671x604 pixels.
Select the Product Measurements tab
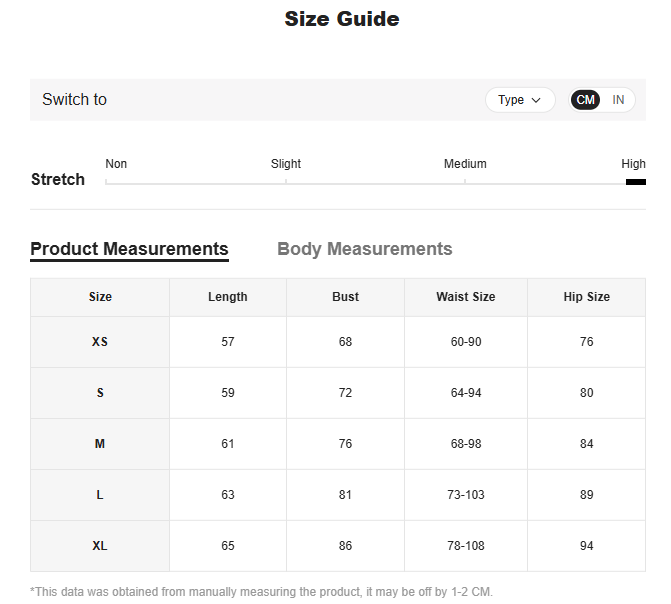click(129, 249)
